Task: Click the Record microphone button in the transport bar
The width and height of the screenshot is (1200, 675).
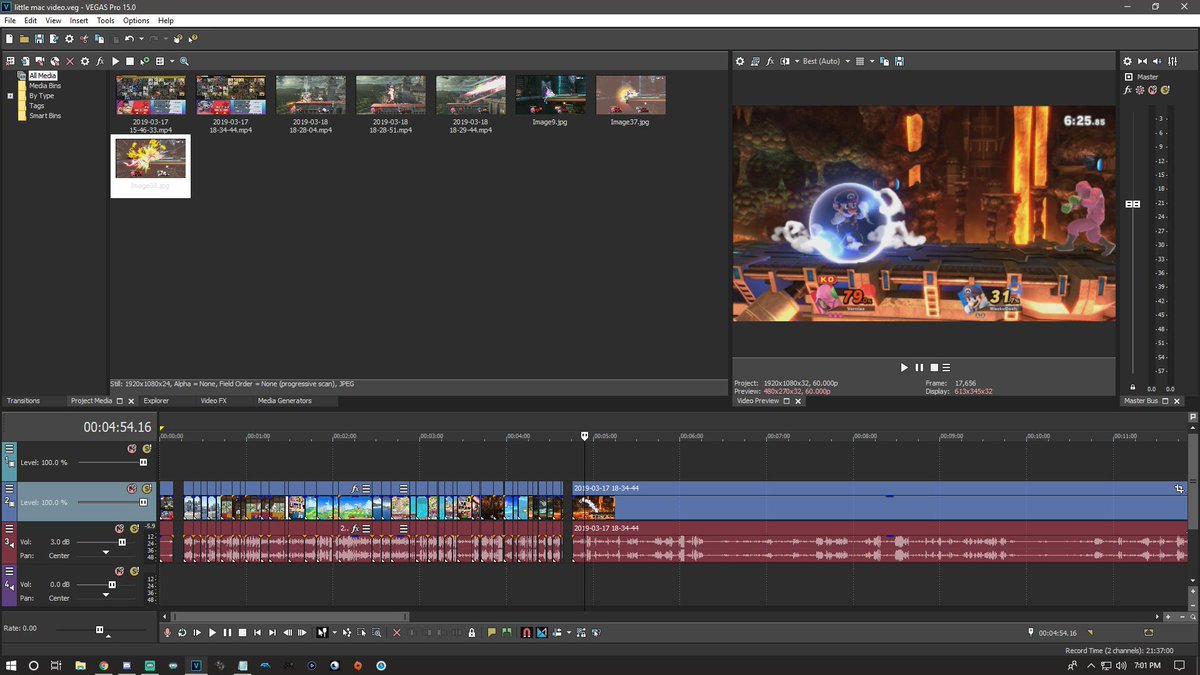Action: (167, 633)
